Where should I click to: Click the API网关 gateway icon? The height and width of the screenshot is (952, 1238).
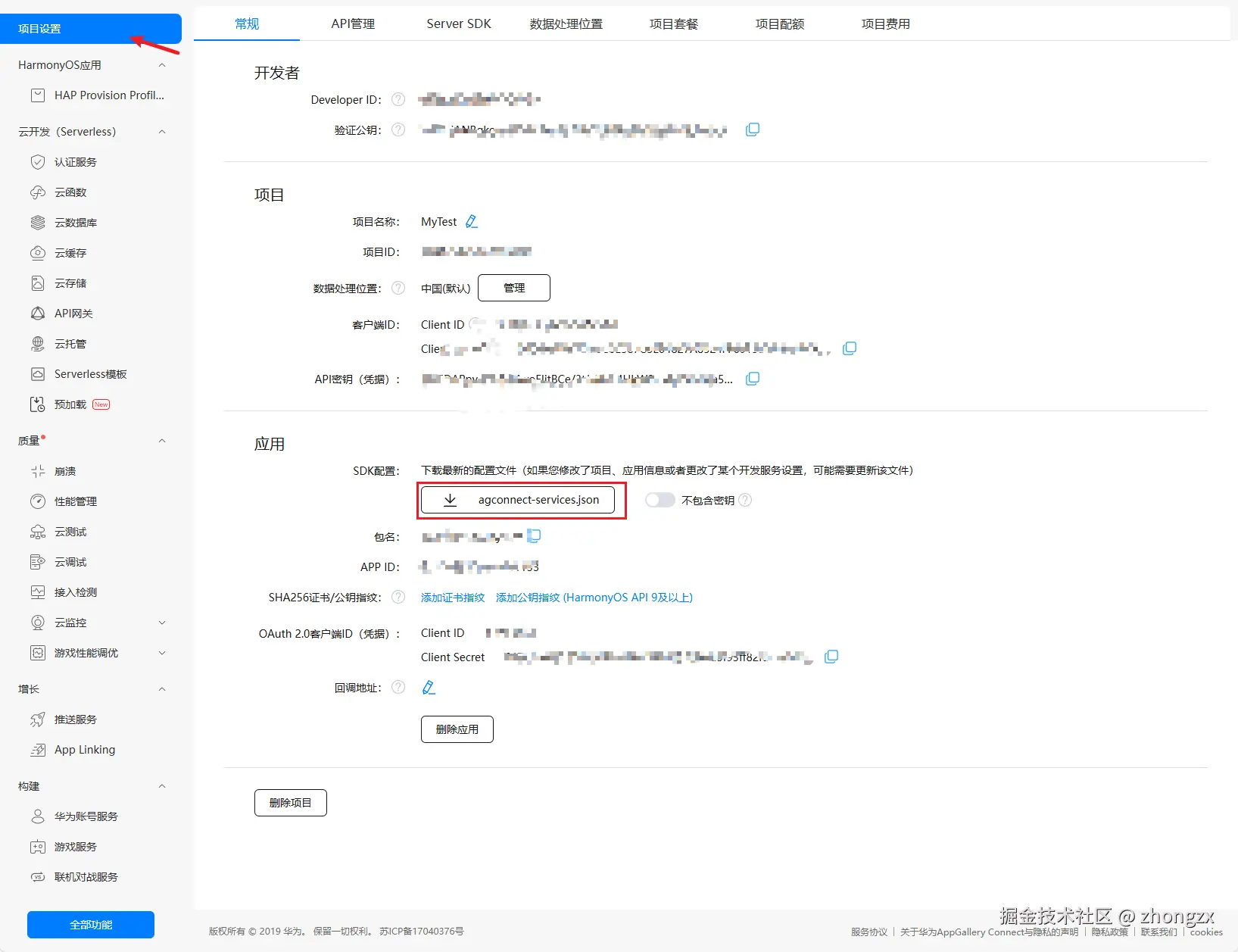38,314
